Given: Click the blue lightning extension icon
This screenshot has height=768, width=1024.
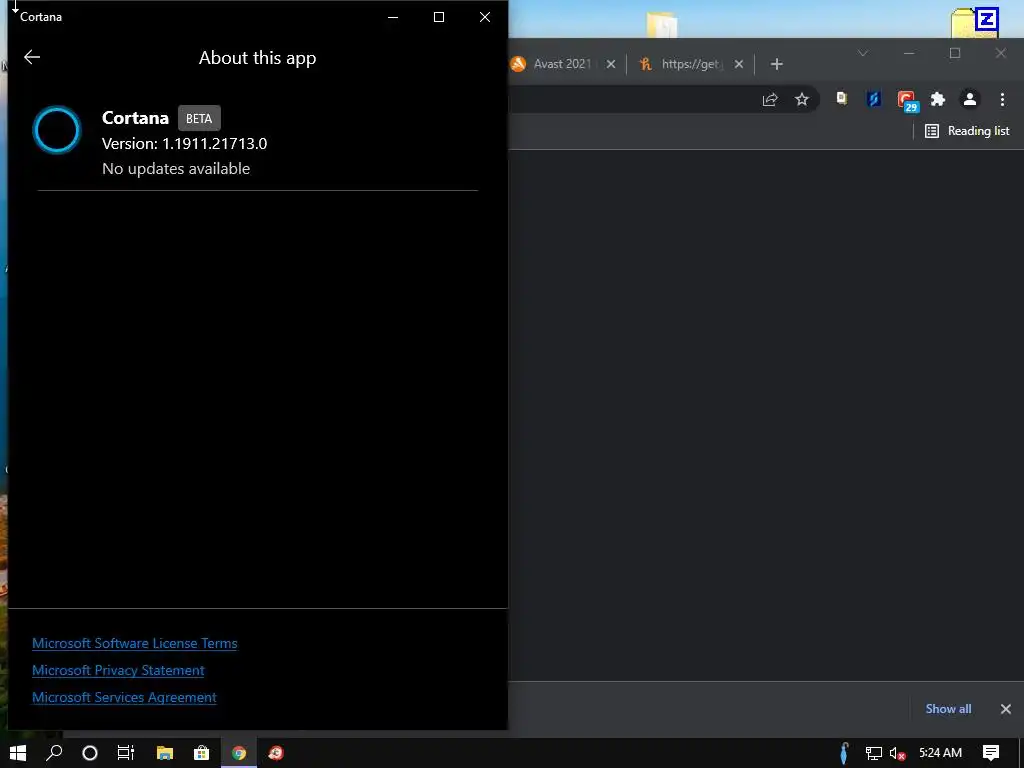Looking at the screenshot, I should click(874, 99).
